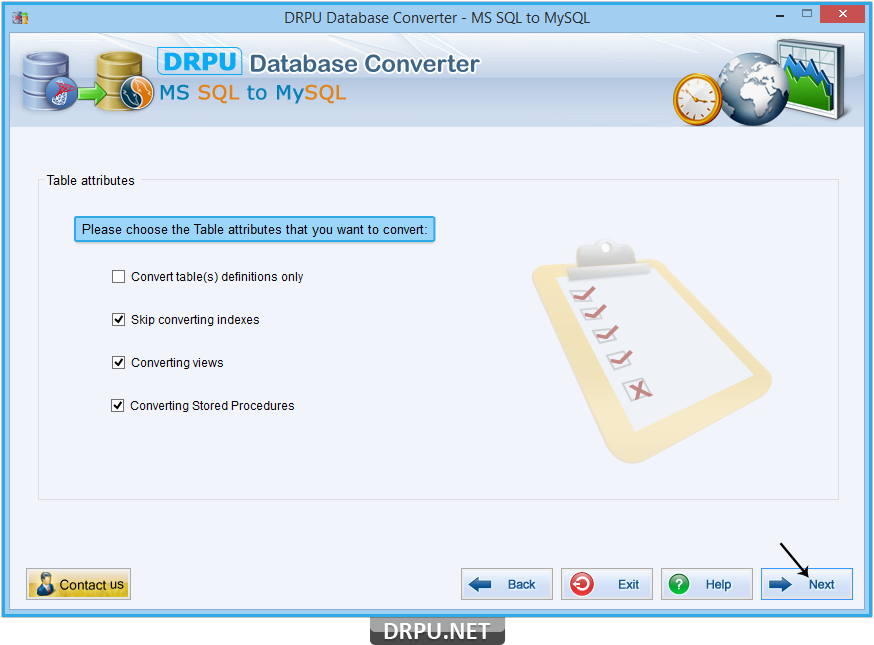Click the 'Database Converter' heading text
This screenshot has height=645, width=874.
coord(365,64)
